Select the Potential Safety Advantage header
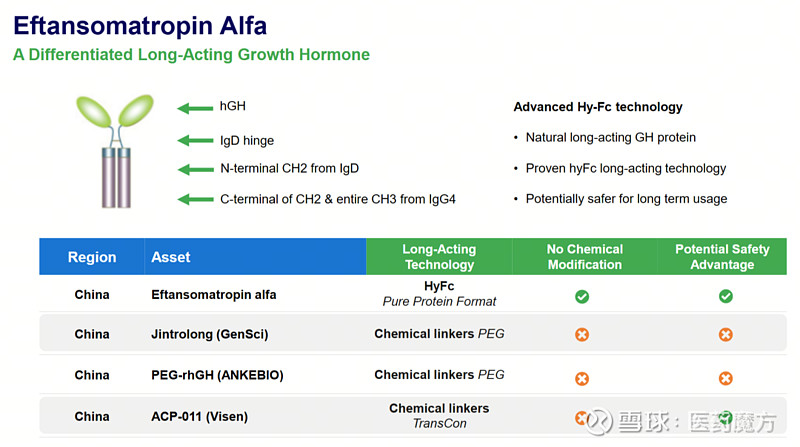The width and height of the screenshot is (800, 447). click(x=722, y=257)
